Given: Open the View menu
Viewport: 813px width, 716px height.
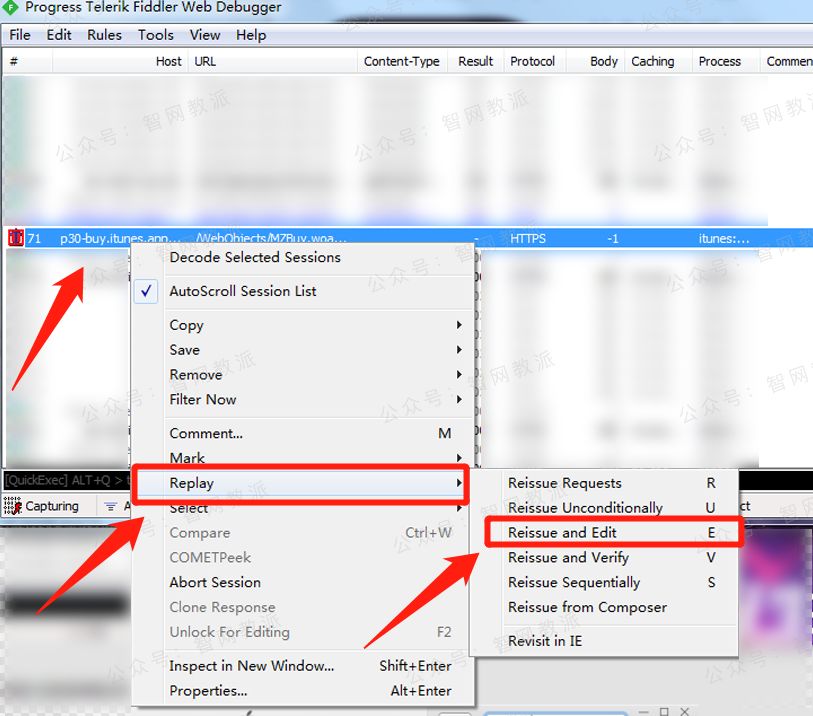Looking at the screenshot, I should click(x=205, y=35).
